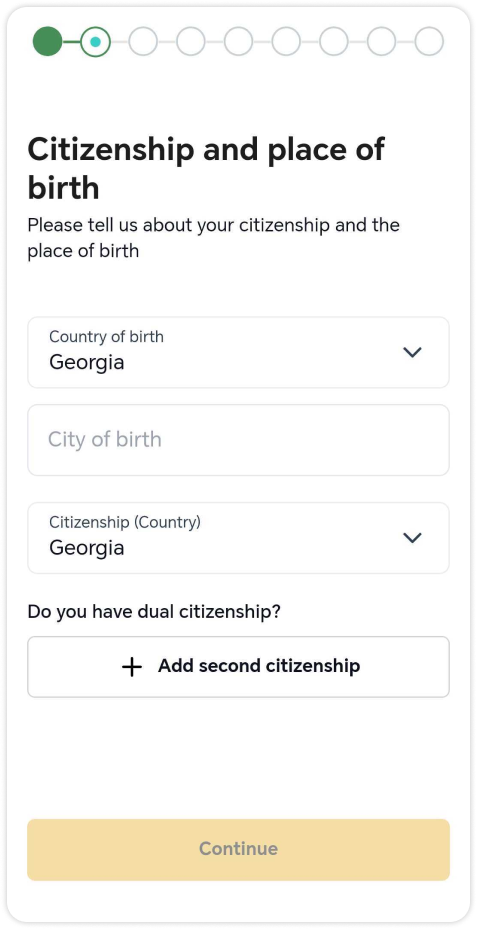This screenshot has height=929, width=477.
Task: Click the Add second citizenship button
Action: (x=238, y=667)
